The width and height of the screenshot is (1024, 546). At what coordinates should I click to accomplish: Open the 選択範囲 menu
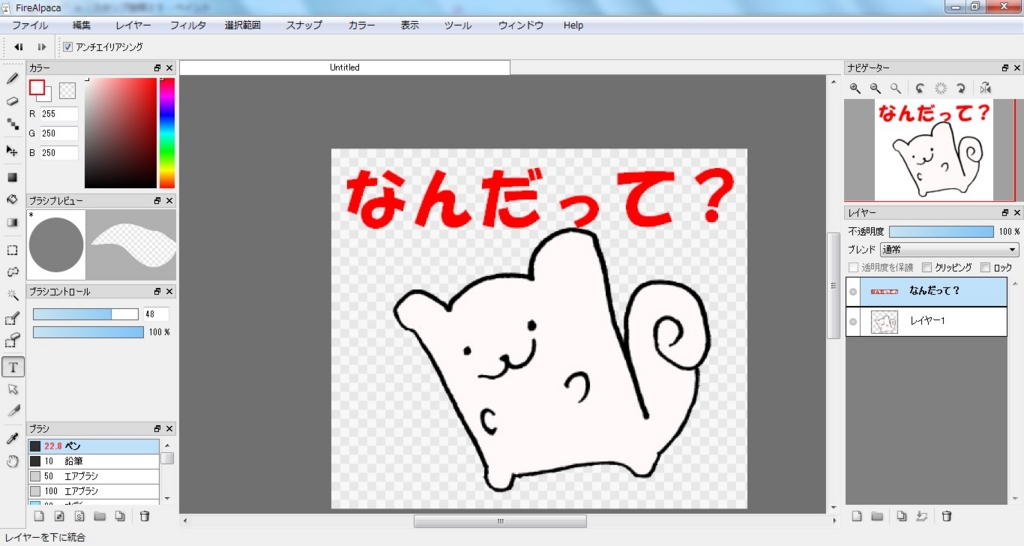click(x=243, y=25)
